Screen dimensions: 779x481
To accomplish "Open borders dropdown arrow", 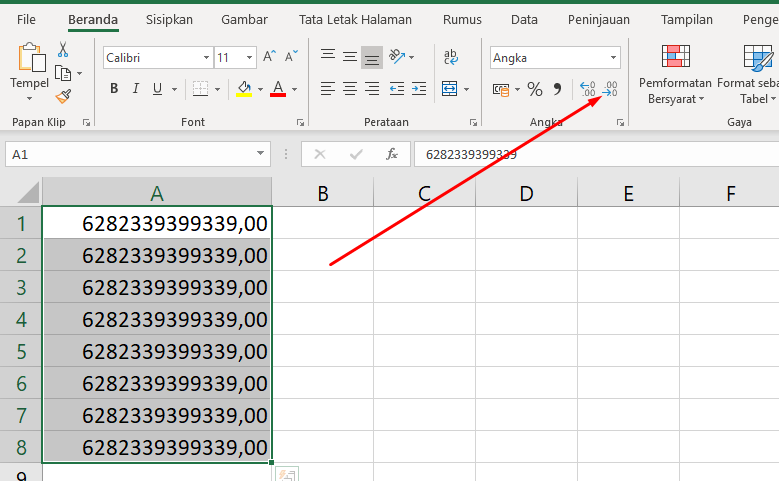I will [217, 89].
